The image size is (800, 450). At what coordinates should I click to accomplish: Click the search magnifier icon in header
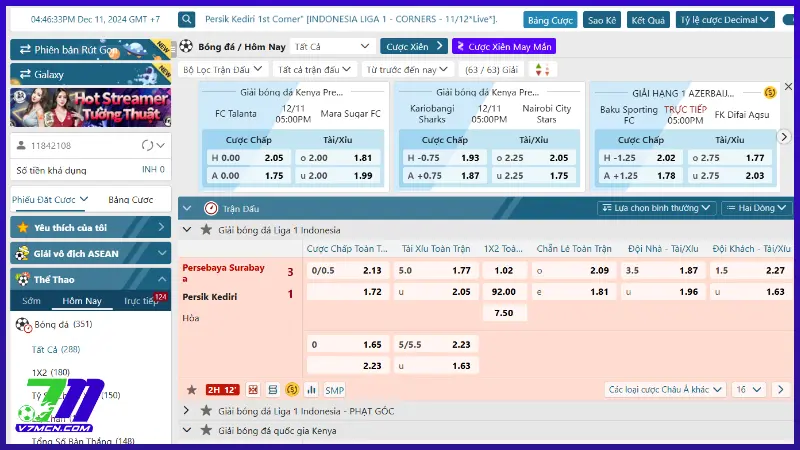tap(187, 19)
